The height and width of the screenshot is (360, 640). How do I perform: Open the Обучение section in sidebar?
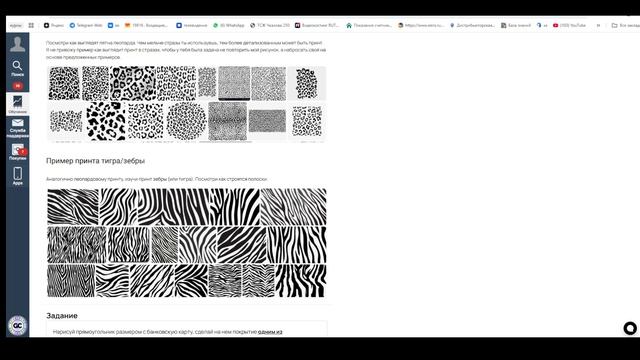(x=17, y=104)
